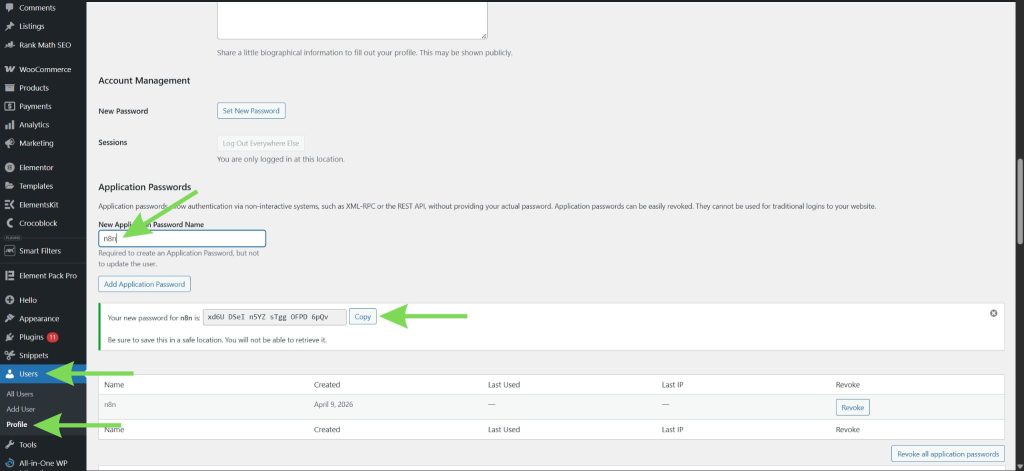
Task: Click the Elementor sidebar icon
Action: point(10,167)
